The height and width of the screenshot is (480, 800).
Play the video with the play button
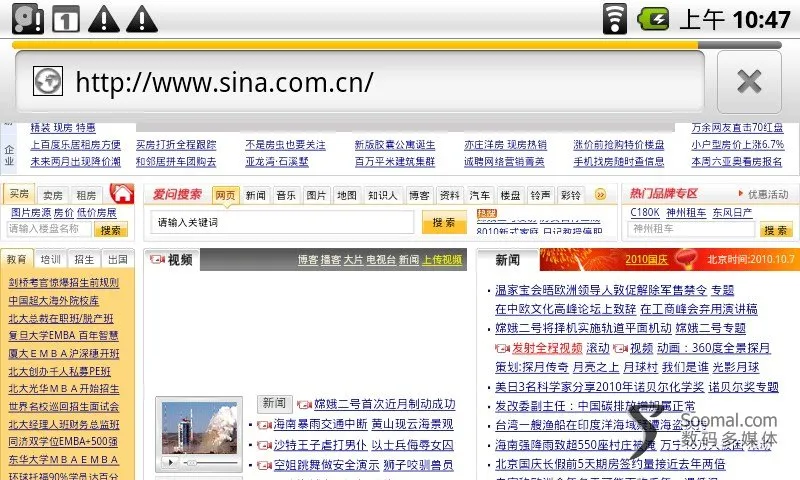coord(170,463)
